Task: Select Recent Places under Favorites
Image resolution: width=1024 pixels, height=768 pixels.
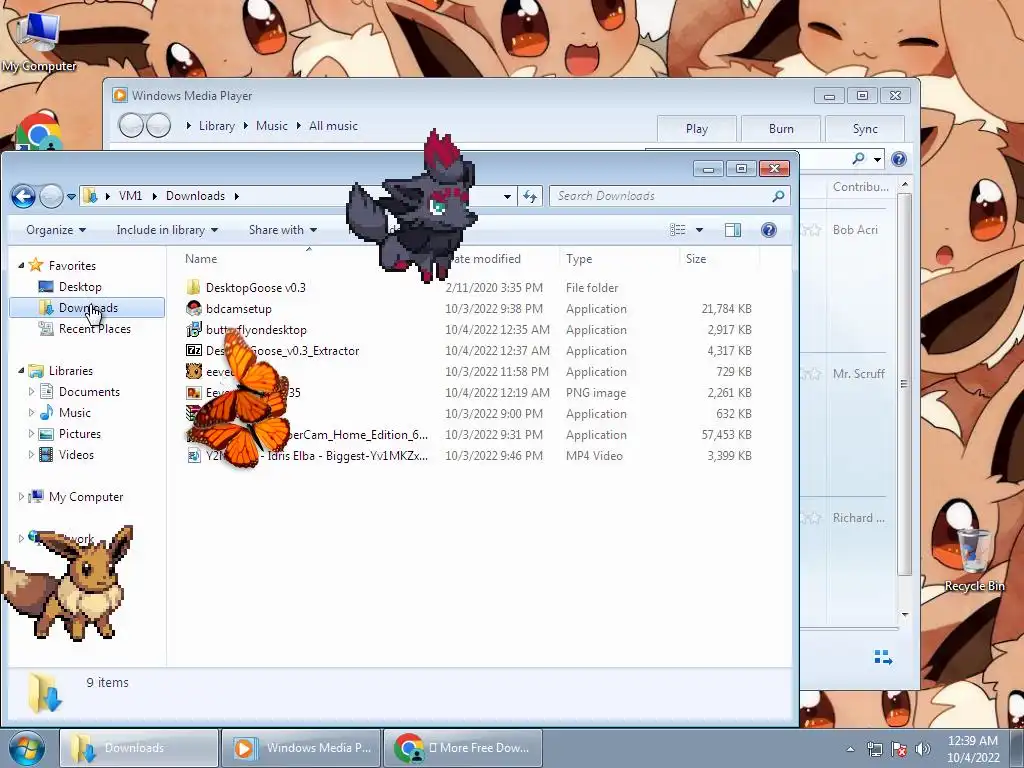Action: click(x=94, y=328)
